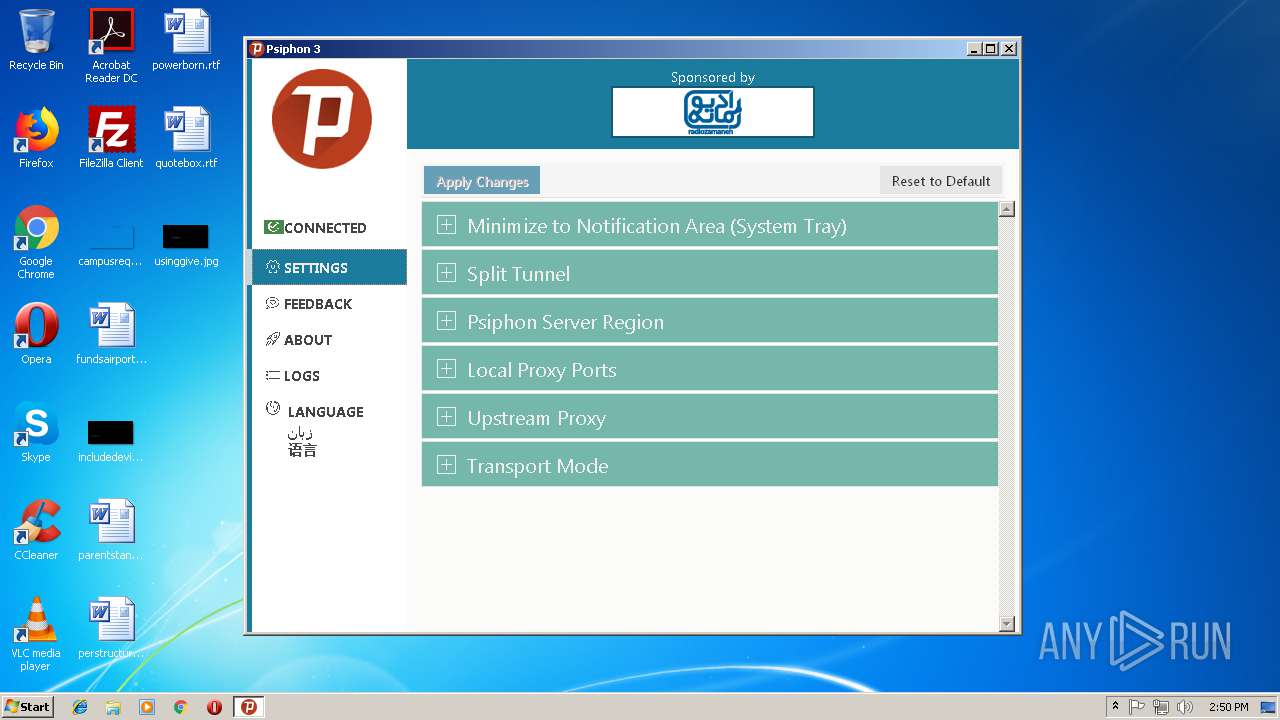Select the parentstan document icon
This screenshot has height=720, width=1280.
click(x=111, y=530)
